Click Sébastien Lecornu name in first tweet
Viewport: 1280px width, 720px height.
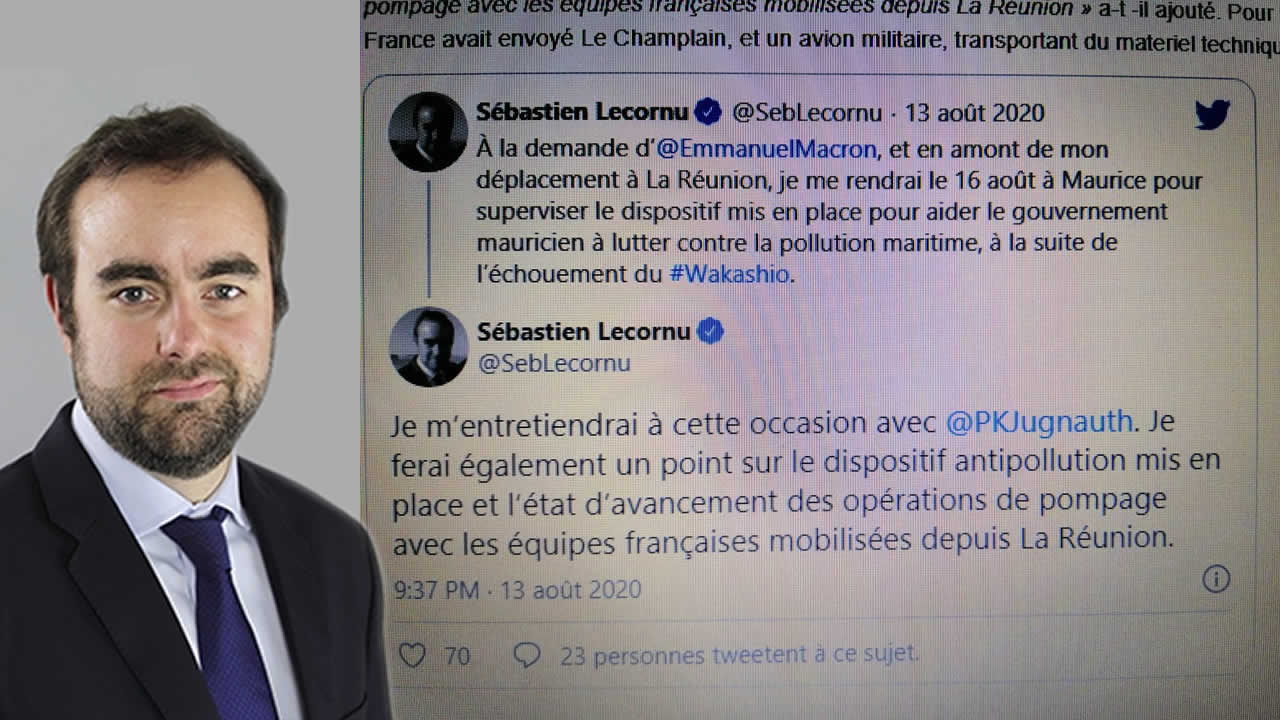583,112
